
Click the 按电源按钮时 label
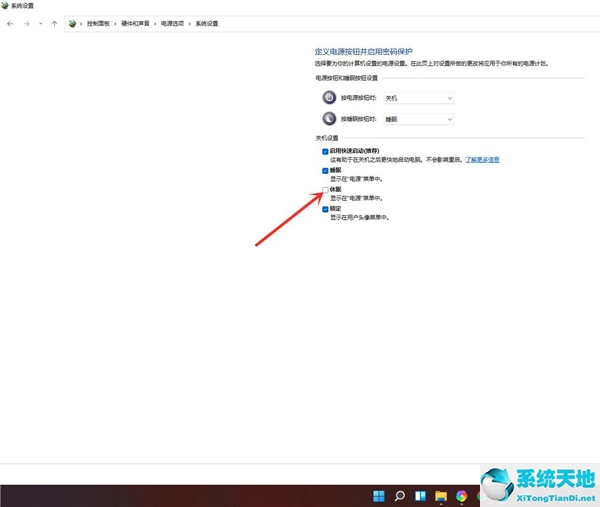tap(359, 98)
